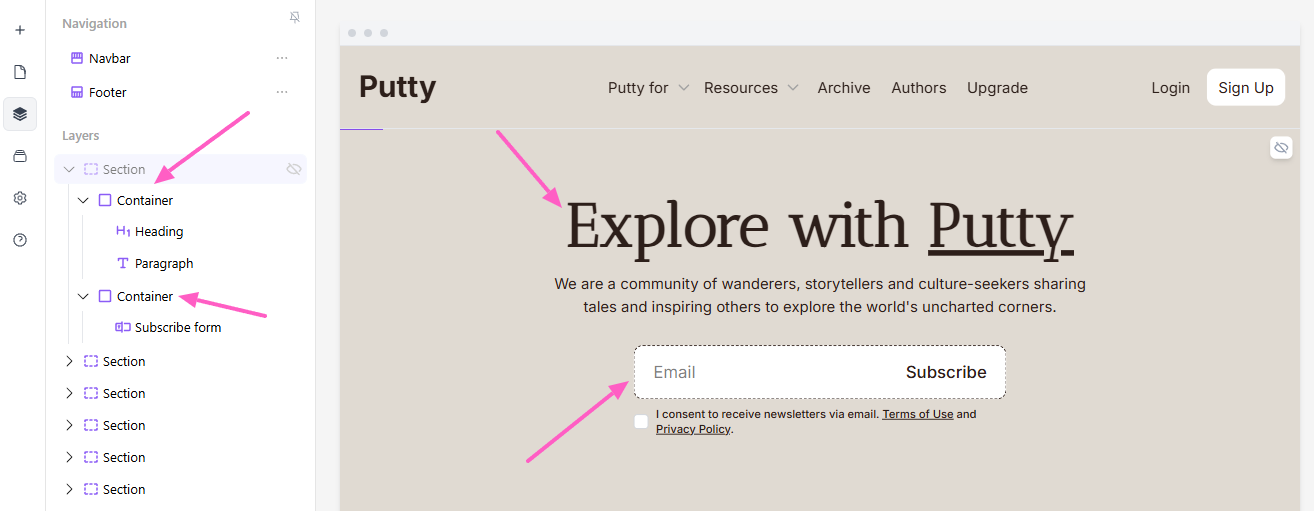Select the Layers stack icon
The image size is (1314, 511).
click(20, 114)
